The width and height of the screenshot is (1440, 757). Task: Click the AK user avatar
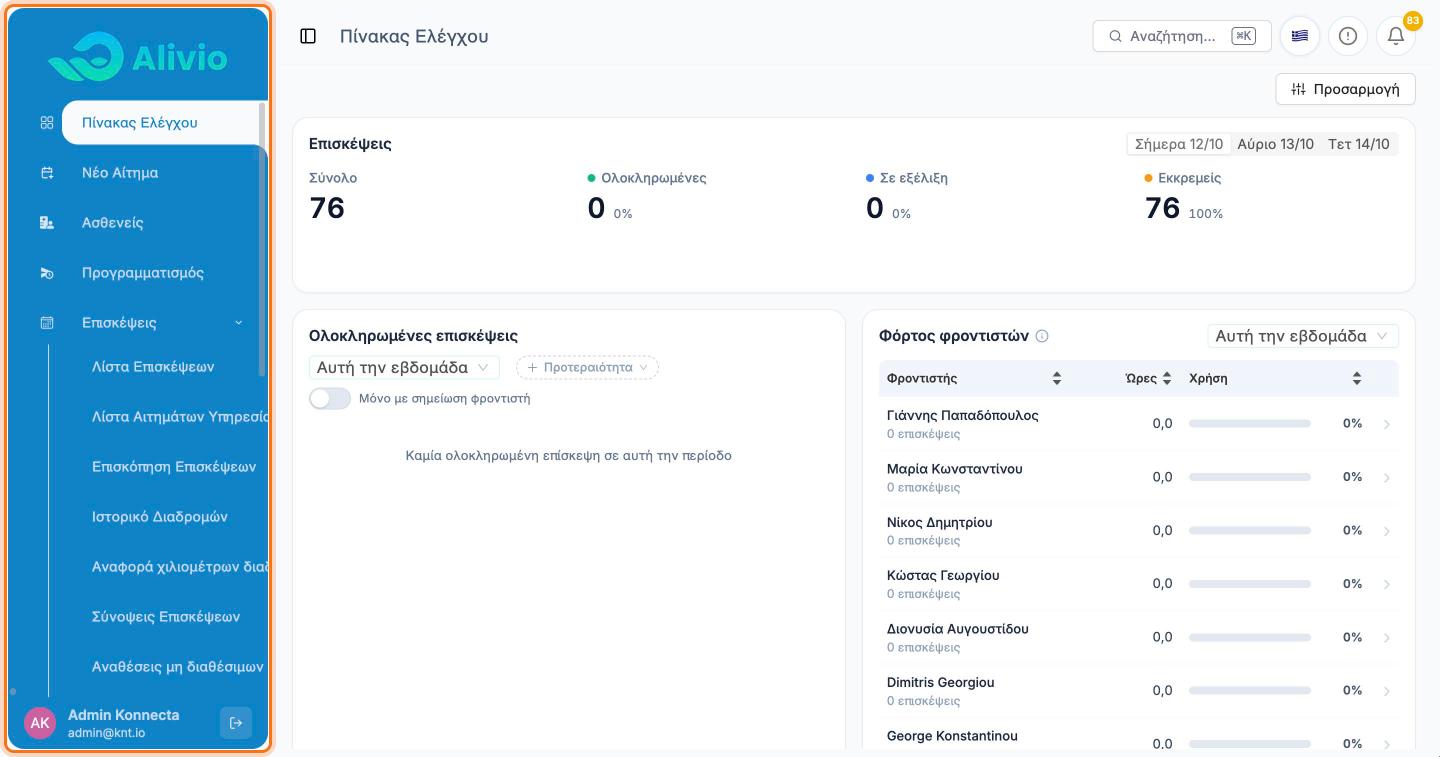coord(40,723)
